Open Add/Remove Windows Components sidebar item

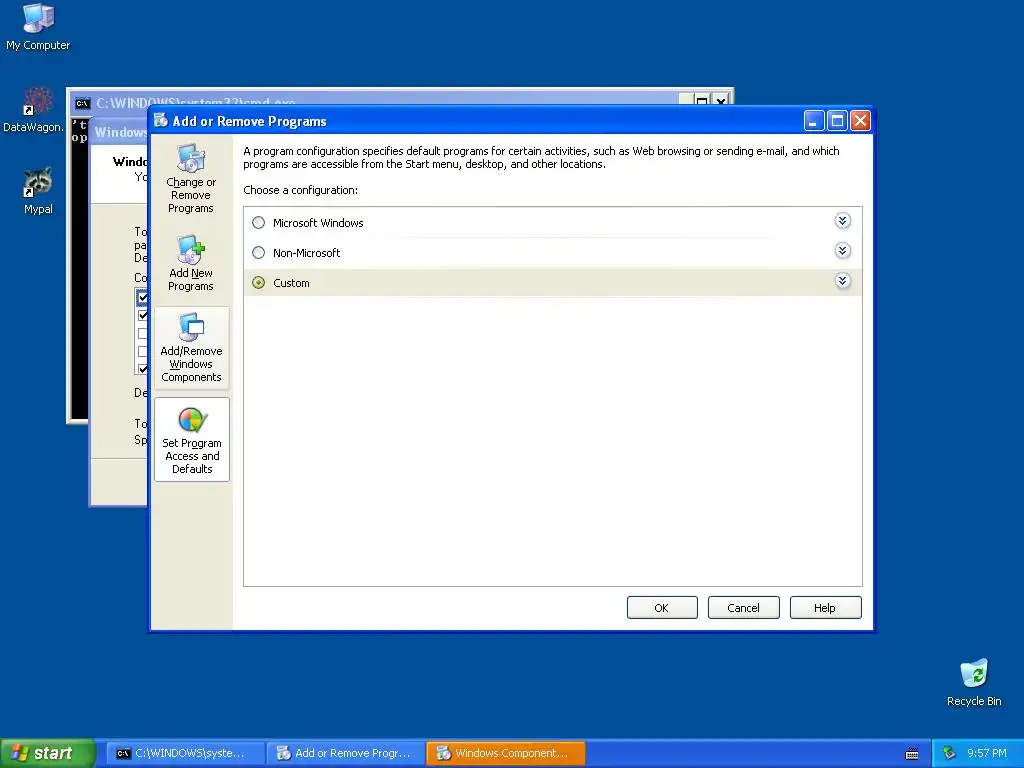(191, 347)
